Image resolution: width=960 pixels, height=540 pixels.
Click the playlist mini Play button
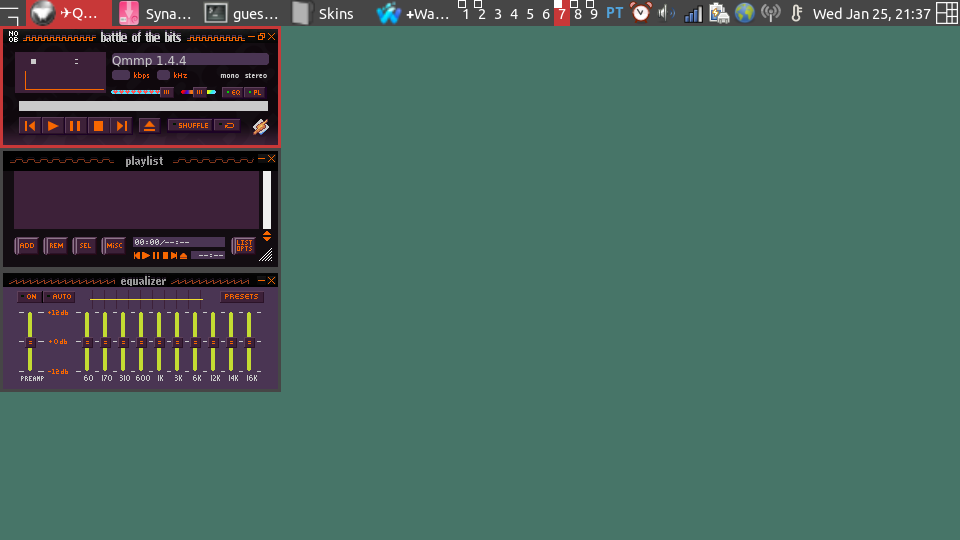(146, 255)
